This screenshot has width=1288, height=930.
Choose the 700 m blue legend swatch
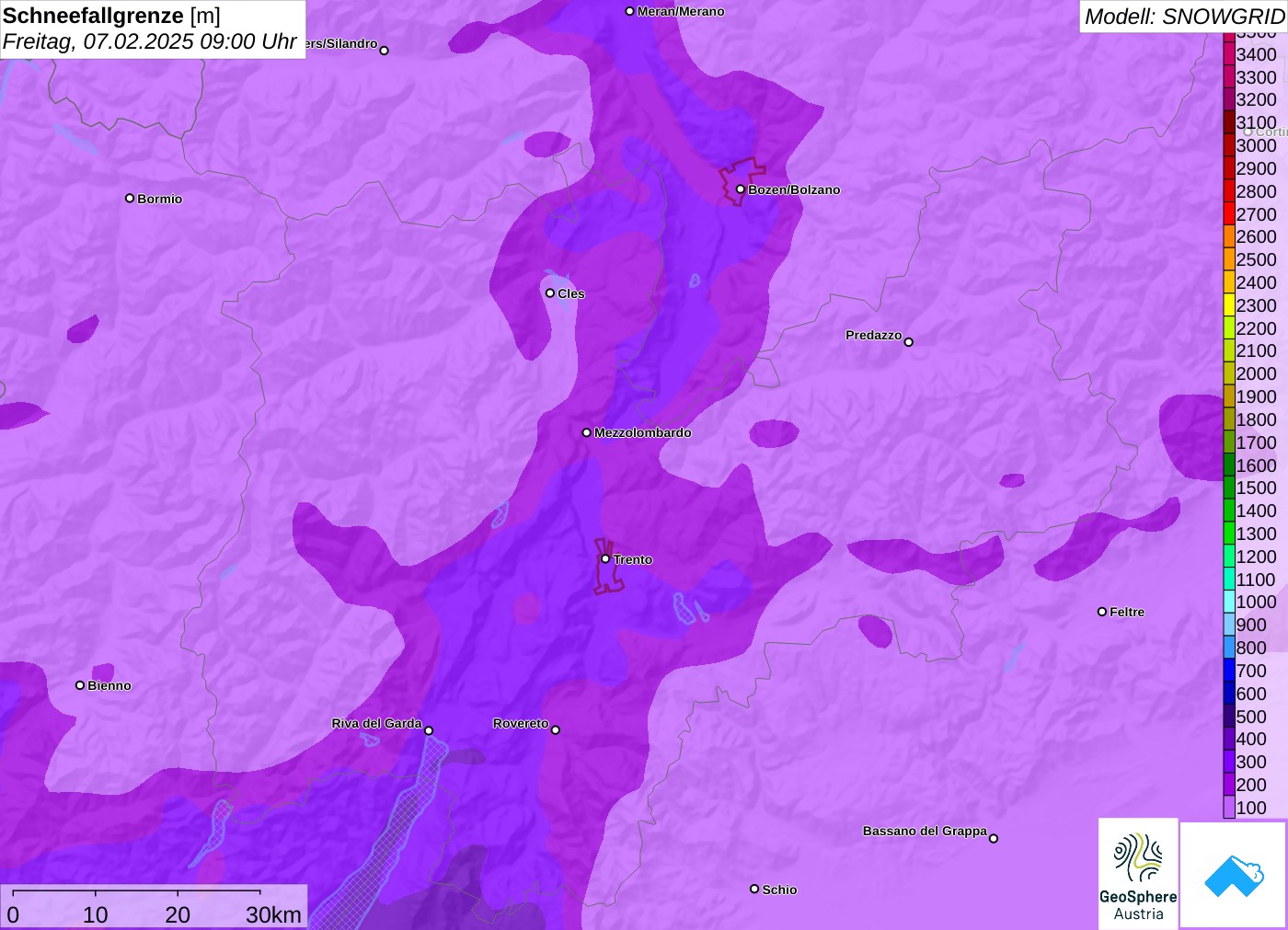pyautogui.click(x=1229, y=671)
